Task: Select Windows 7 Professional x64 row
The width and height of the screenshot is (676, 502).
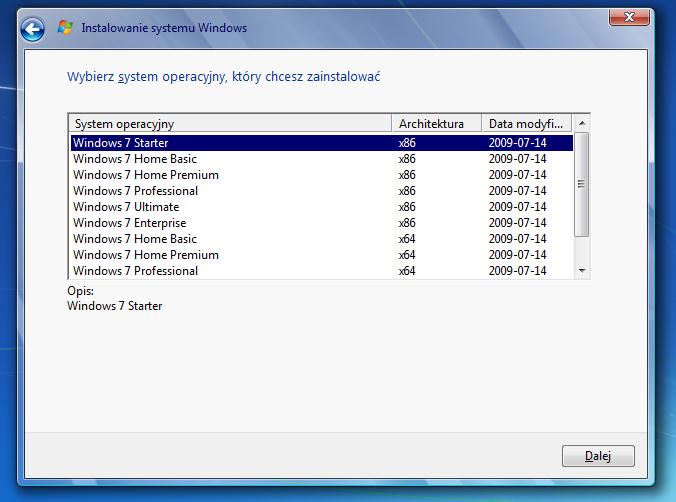Action: pos(322,270)
